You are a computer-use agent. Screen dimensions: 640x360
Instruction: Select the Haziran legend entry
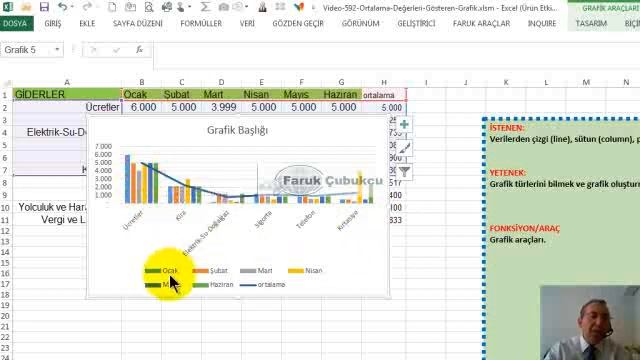point(213,284)
